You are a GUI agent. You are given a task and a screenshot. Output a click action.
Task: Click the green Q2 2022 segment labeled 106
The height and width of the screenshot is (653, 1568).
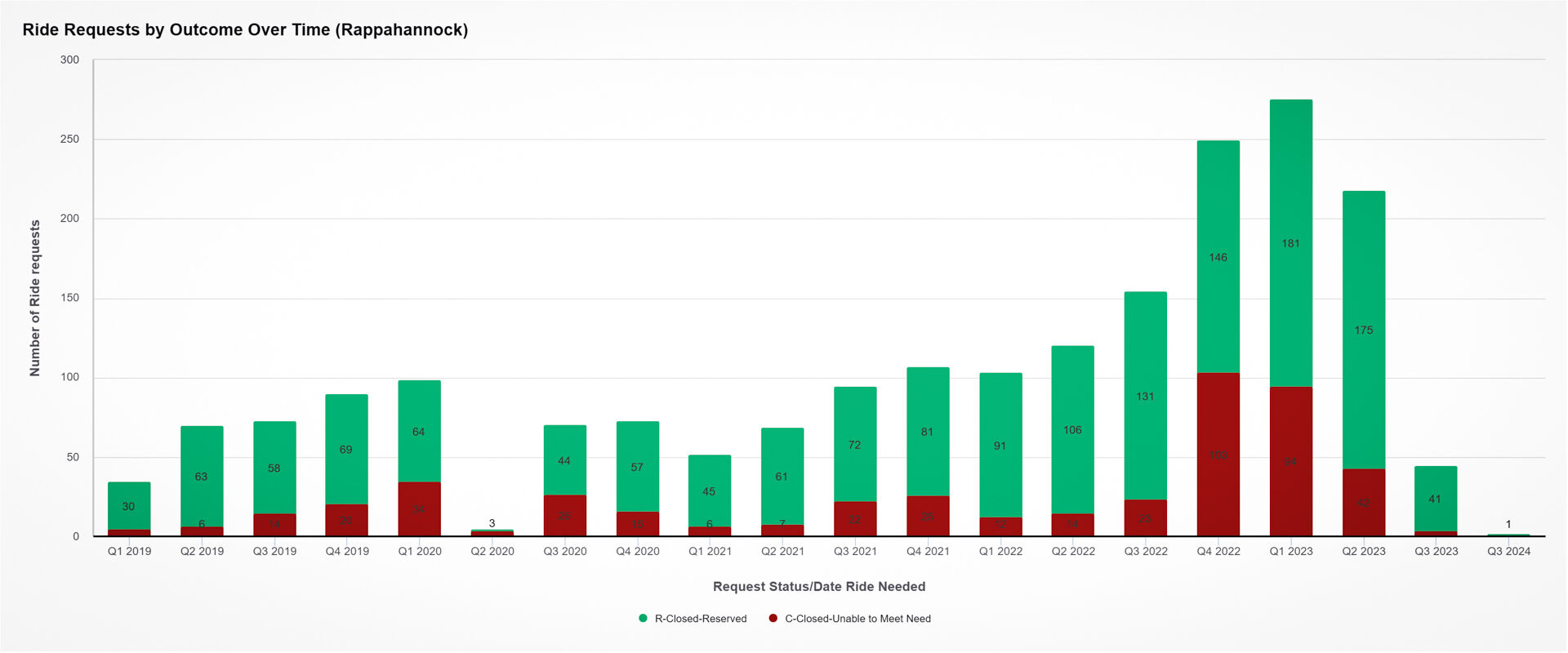1072,429
